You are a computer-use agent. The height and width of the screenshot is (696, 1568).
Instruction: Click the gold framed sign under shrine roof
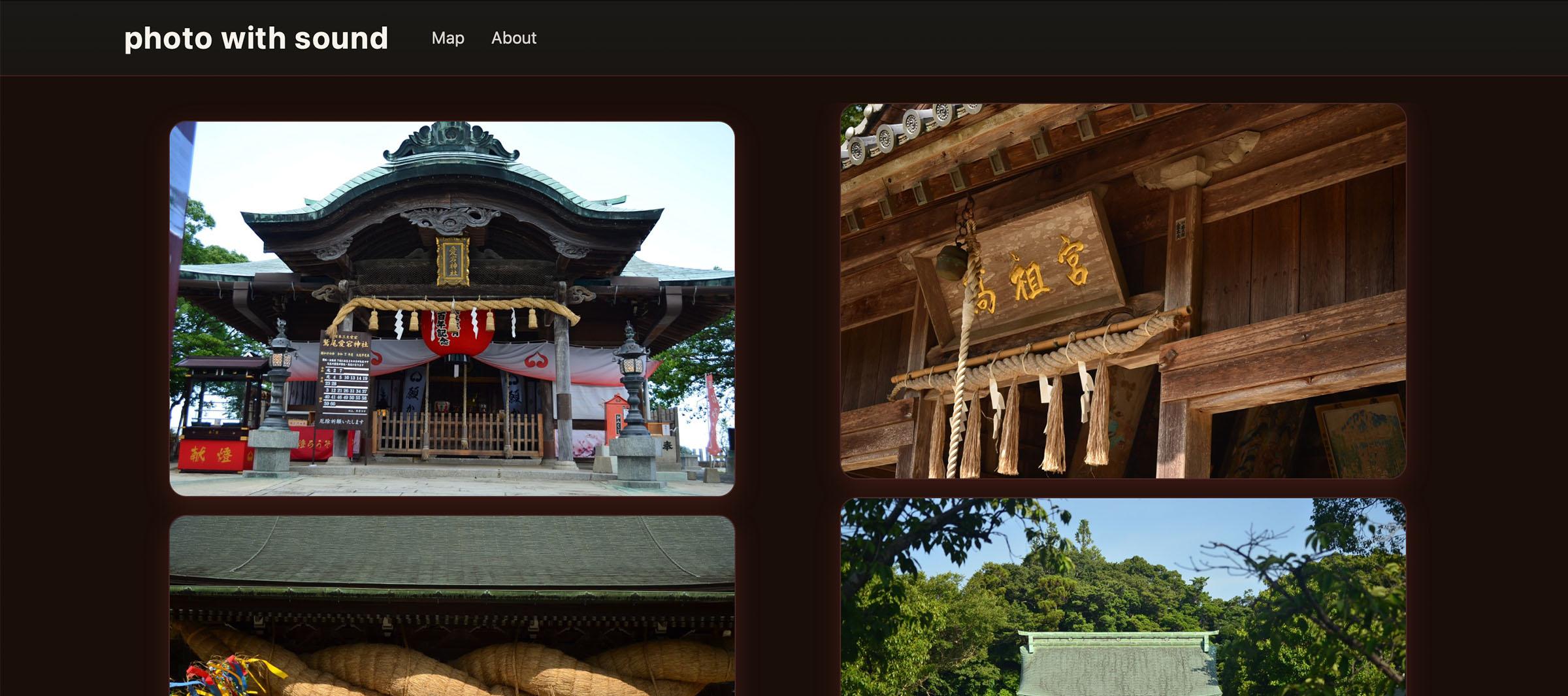tap(453, 261)
